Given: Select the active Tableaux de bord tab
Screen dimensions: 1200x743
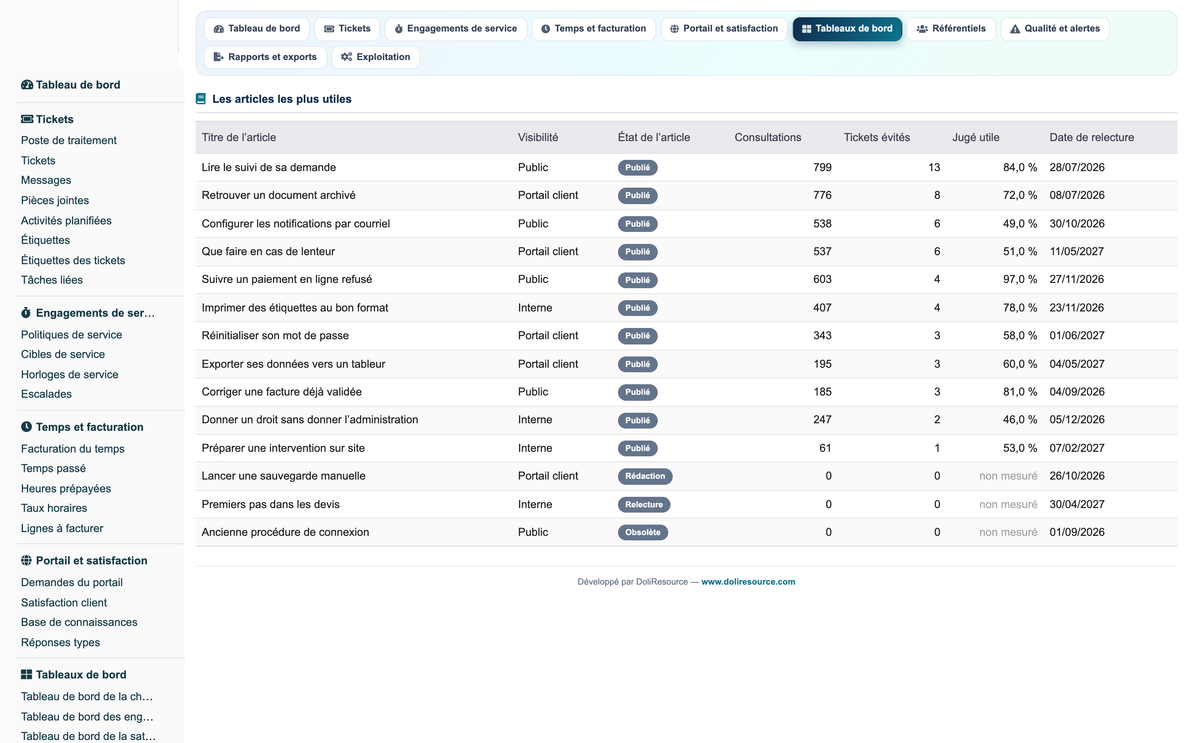Looking at the screenshot, I should 847,29.
